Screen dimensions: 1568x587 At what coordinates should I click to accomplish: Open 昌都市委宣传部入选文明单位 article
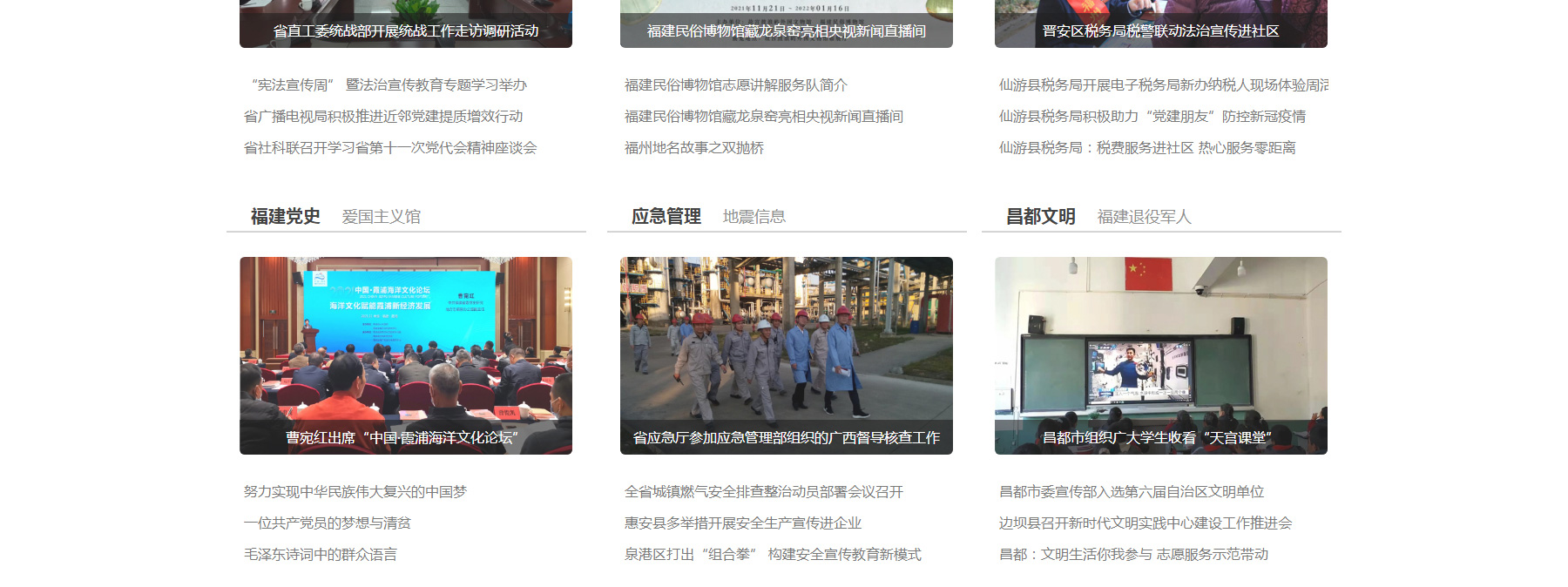(1132, 492)
